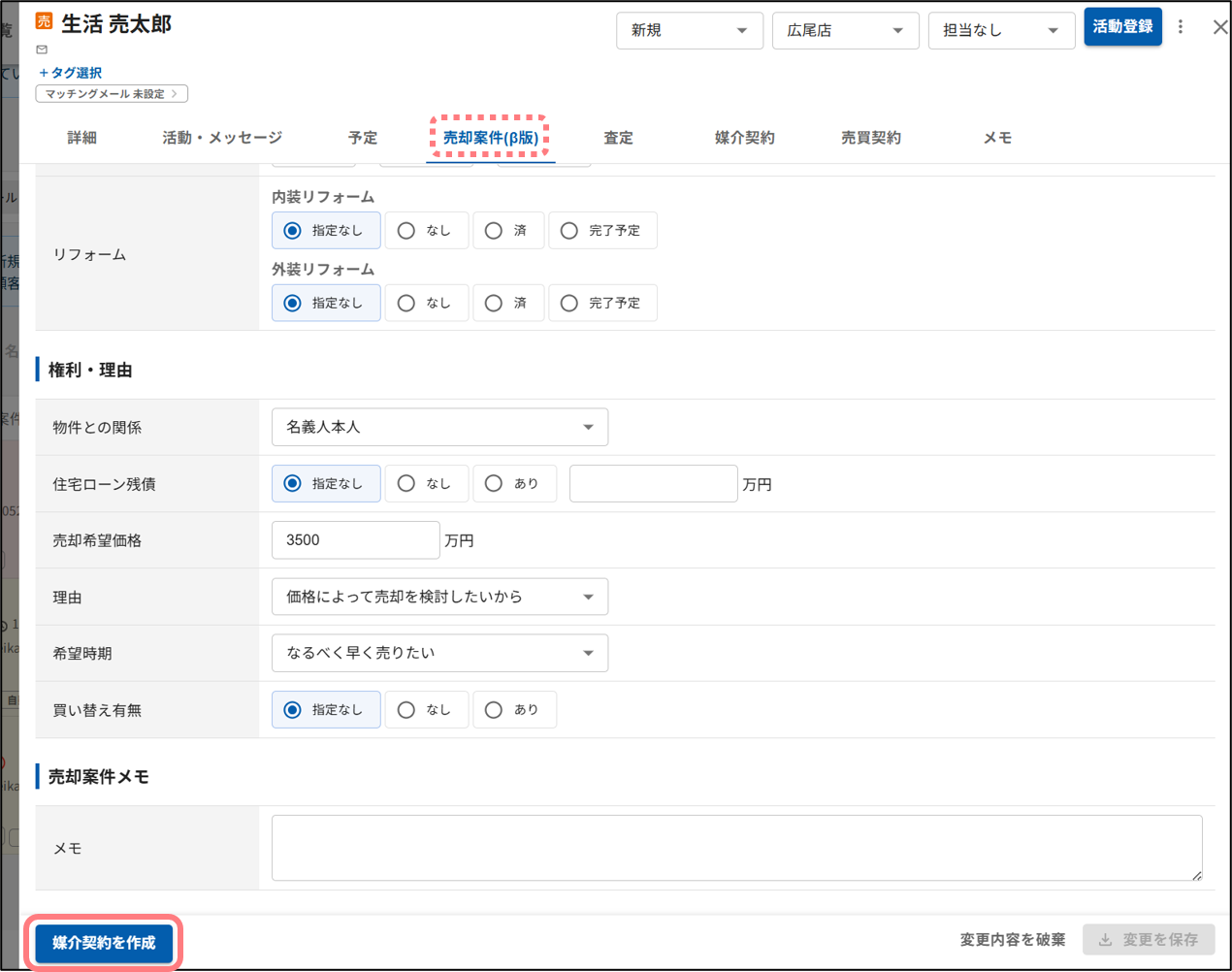Click the mail envelope icon under customer name
The width and height of the screenshot is (1232, 972).
click(42, 49)
